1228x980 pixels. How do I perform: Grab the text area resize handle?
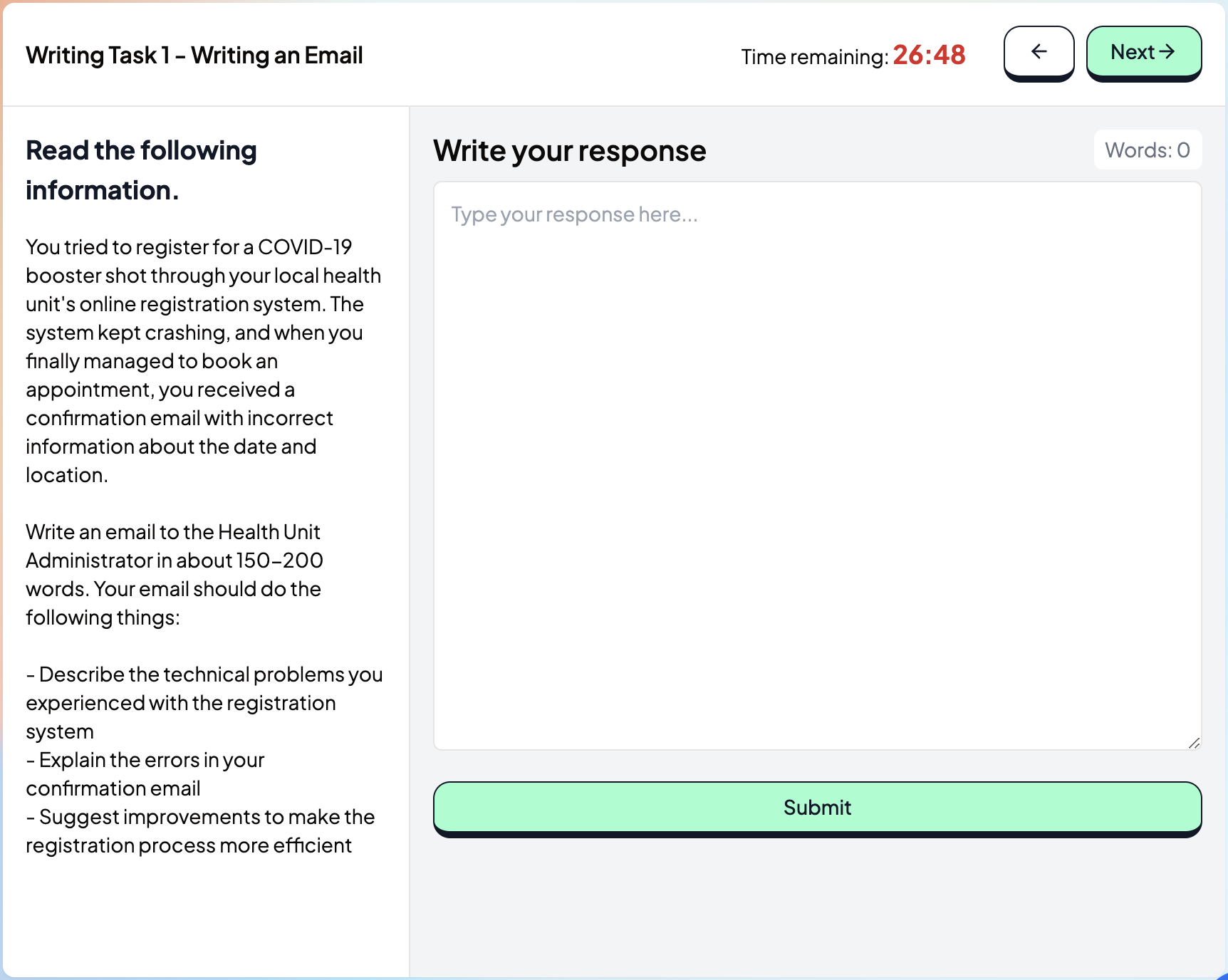click(1194, 743)
